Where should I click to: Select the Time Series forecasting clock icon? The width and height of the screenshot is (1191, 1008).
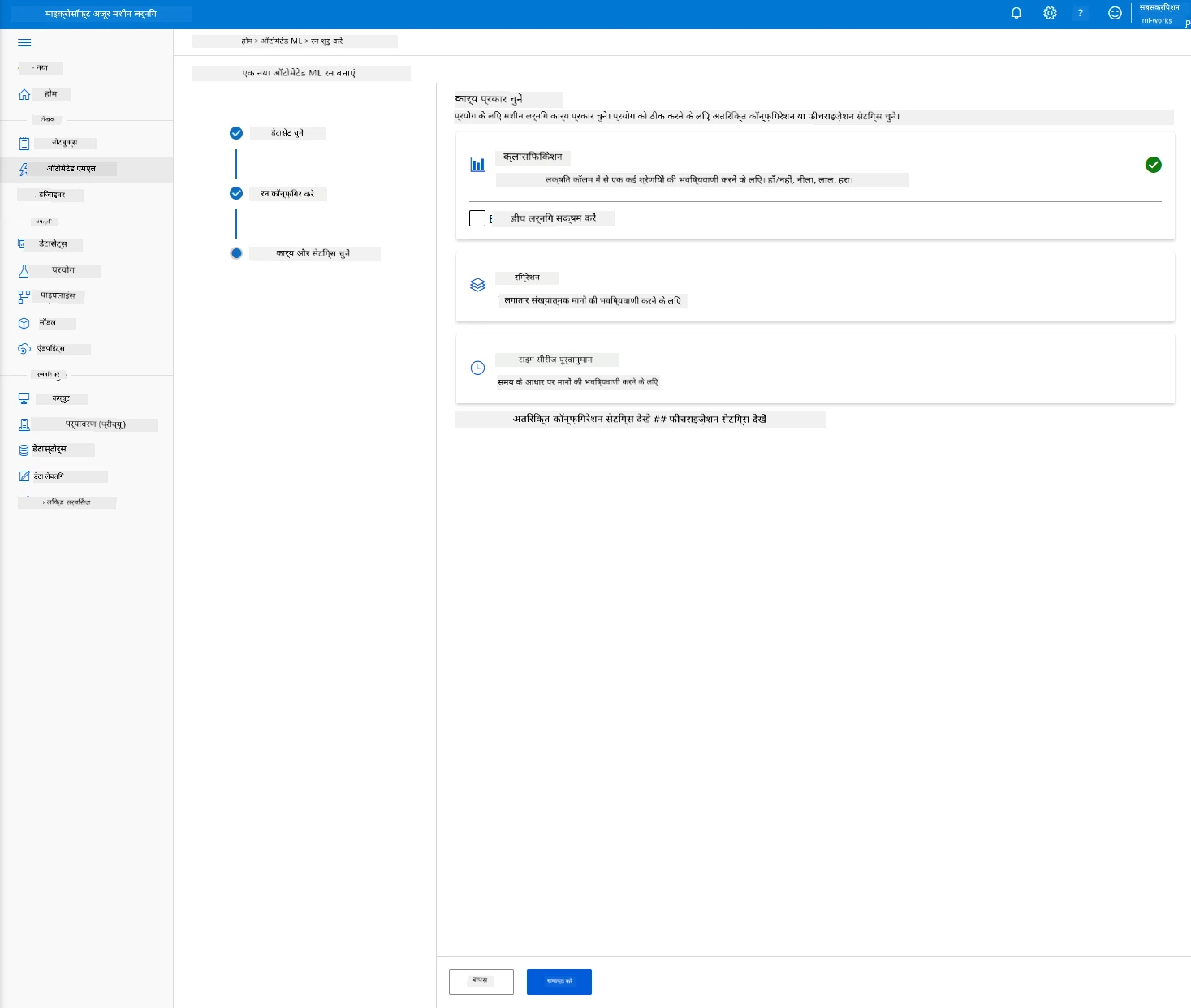coord(477,368)
